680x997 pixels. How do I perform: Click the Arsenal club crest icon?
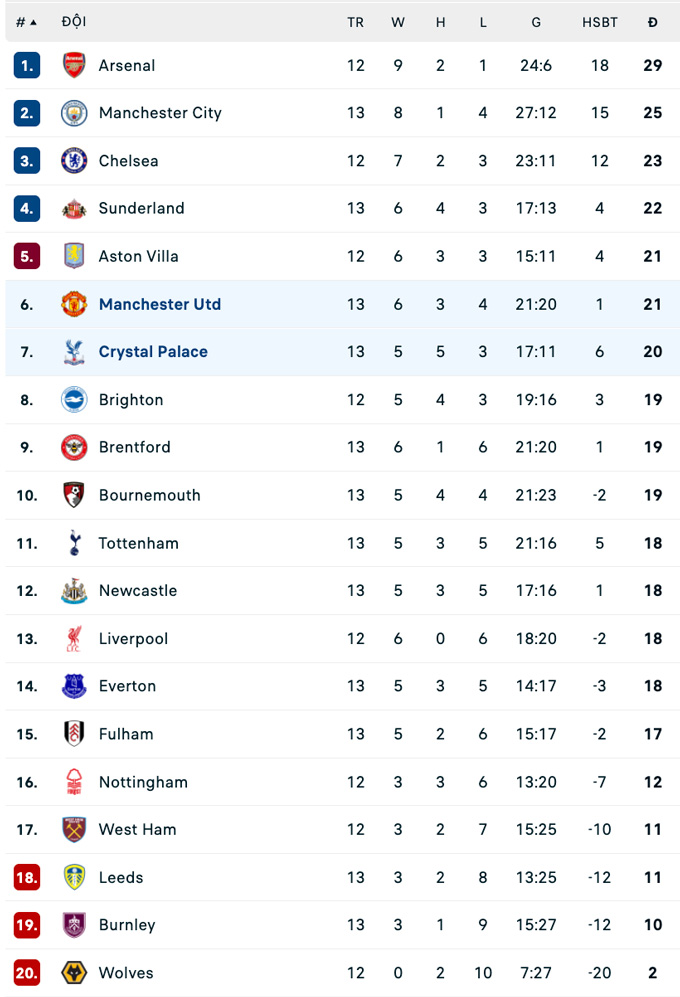pos(74,66)
